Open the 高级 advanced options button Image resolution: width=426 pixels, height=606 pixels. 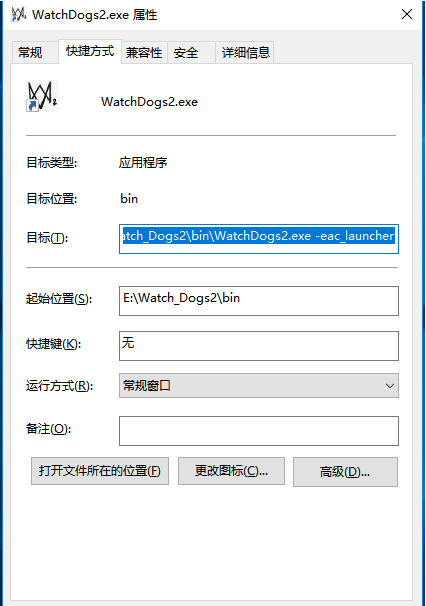click(x=345, y=472)
